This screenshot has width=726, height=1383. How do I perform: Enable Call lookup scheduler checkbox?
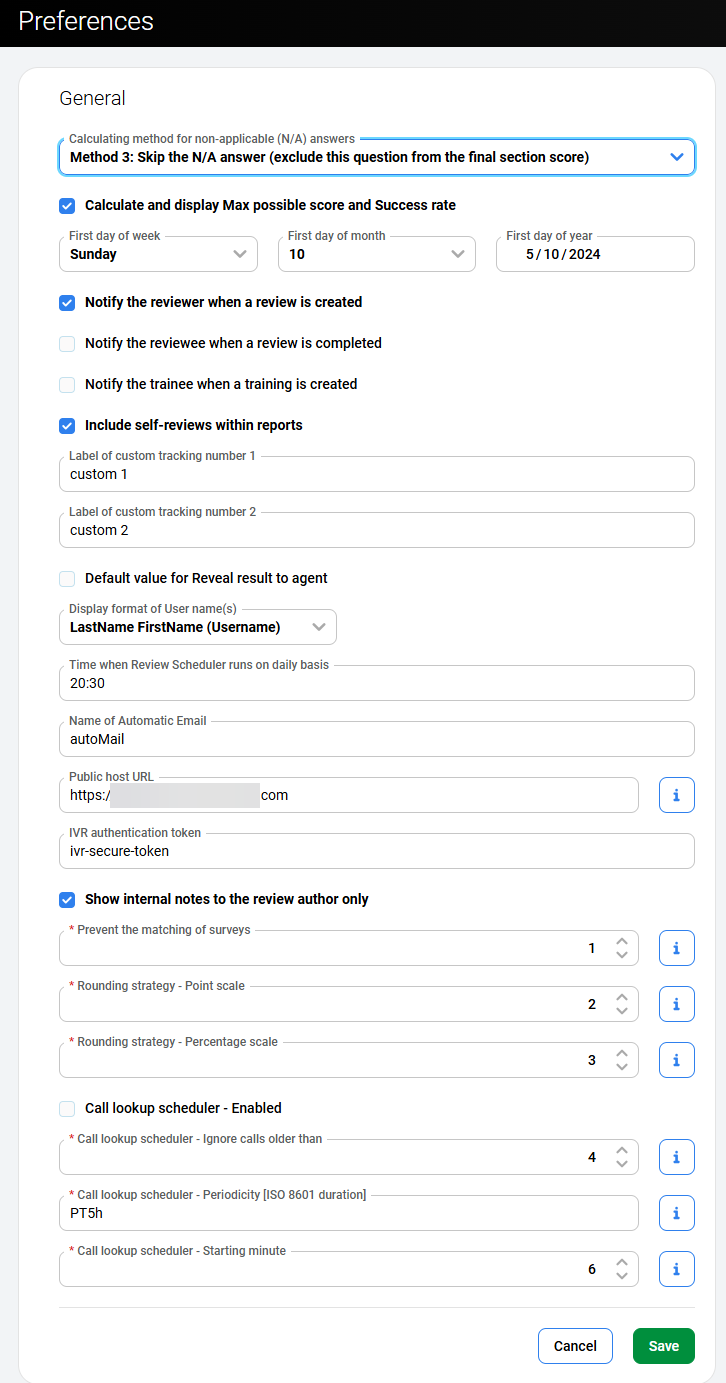coord(67,1108)
